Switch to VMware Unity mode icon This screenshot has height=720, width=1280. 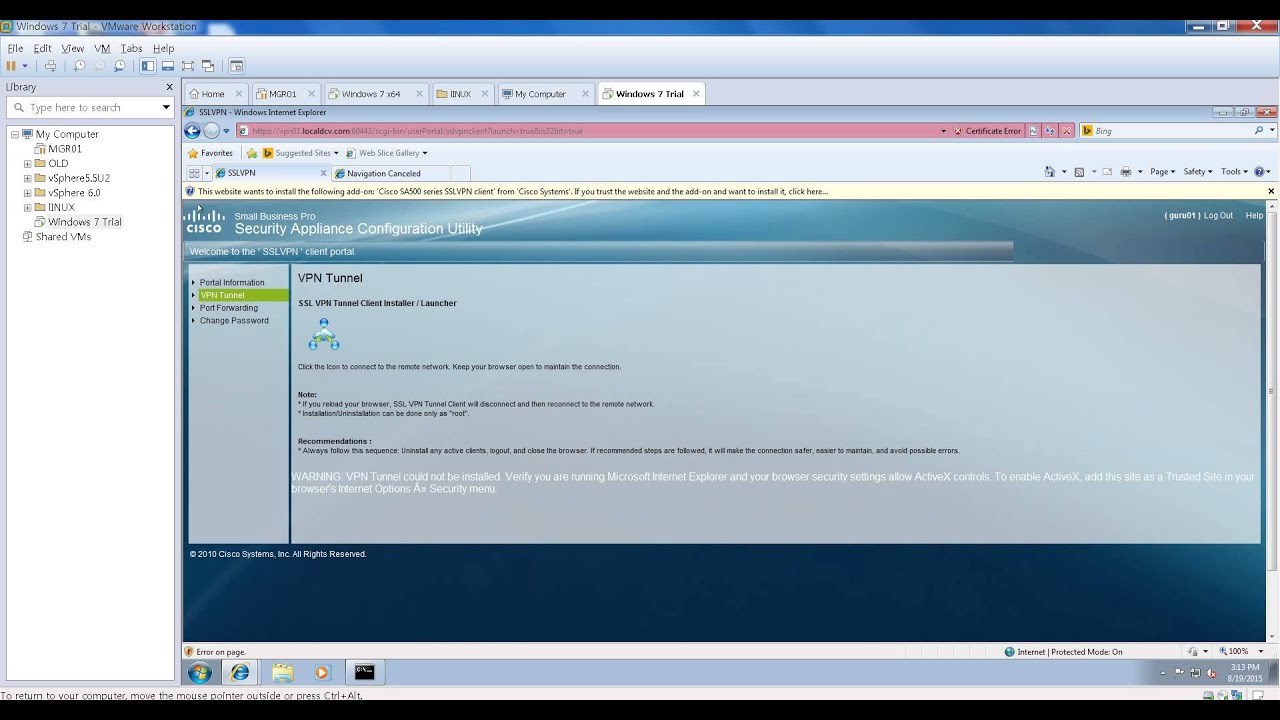pos(208,66)
